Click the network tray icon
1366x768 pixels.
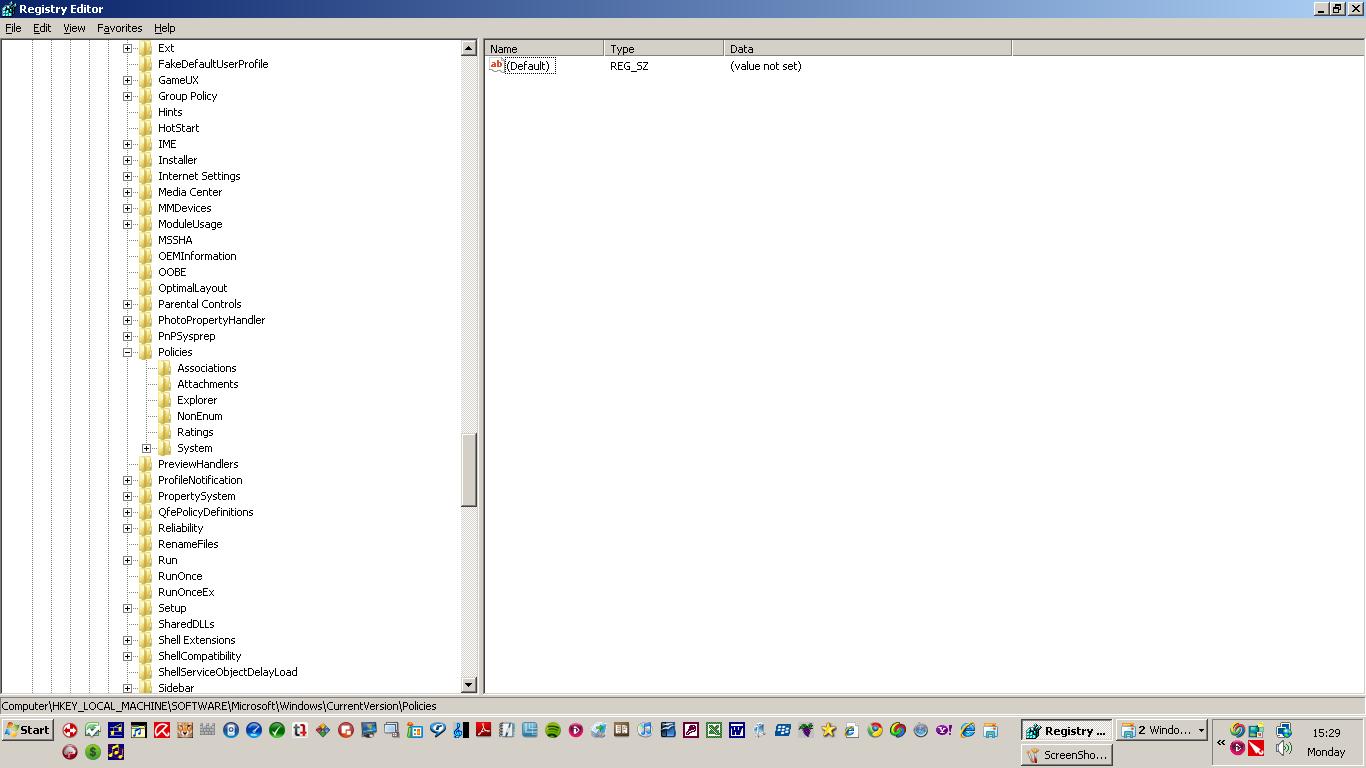1284,730
